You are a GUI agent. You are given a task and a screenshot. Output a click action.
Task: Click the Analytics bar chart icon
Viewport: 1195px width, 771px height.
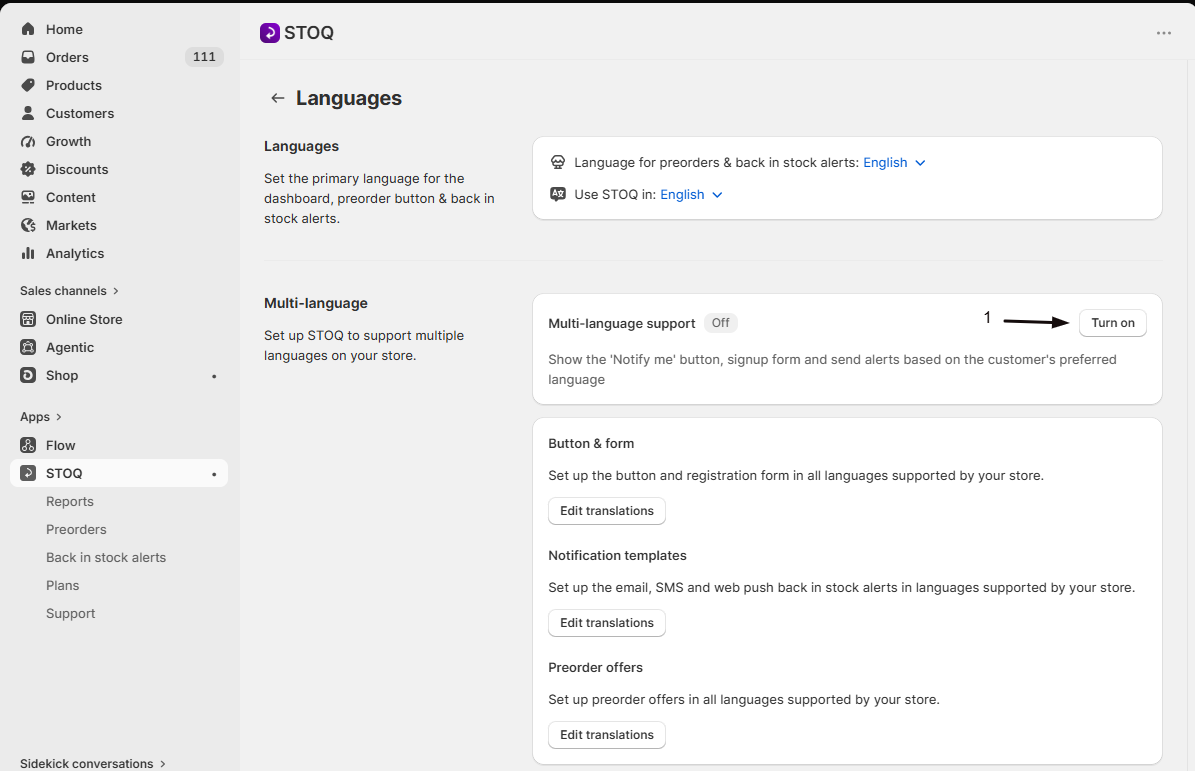(x=28, y=253)
